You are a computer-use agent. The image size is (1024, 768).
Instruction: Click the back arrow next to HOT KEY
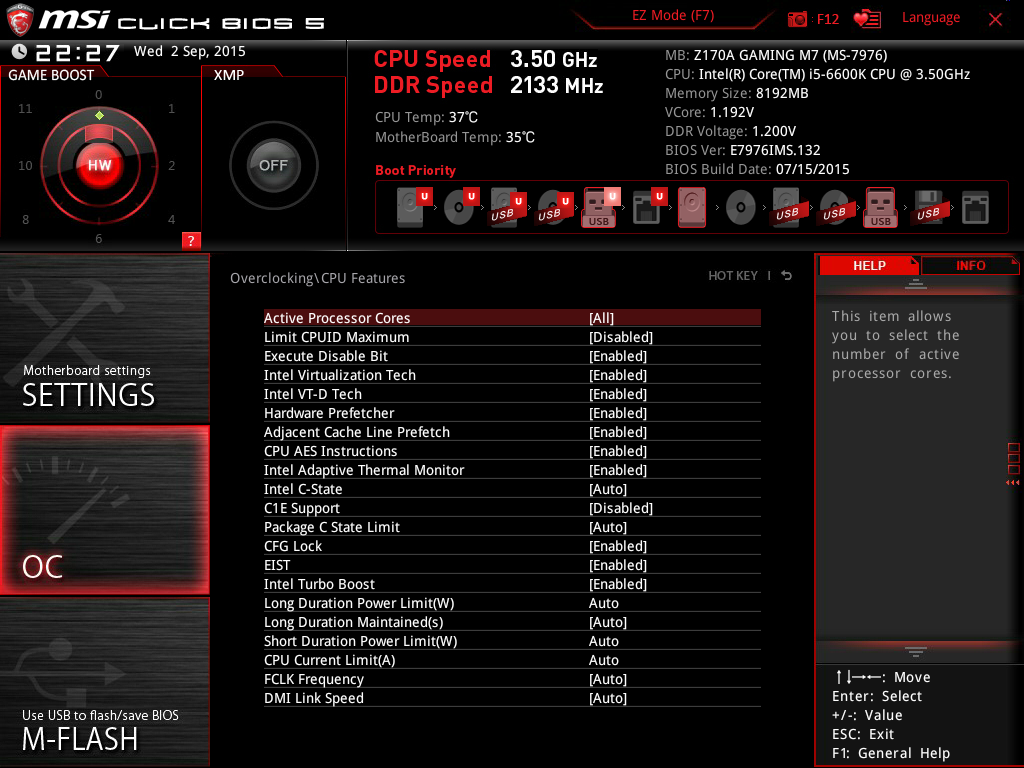pos(786,276)
